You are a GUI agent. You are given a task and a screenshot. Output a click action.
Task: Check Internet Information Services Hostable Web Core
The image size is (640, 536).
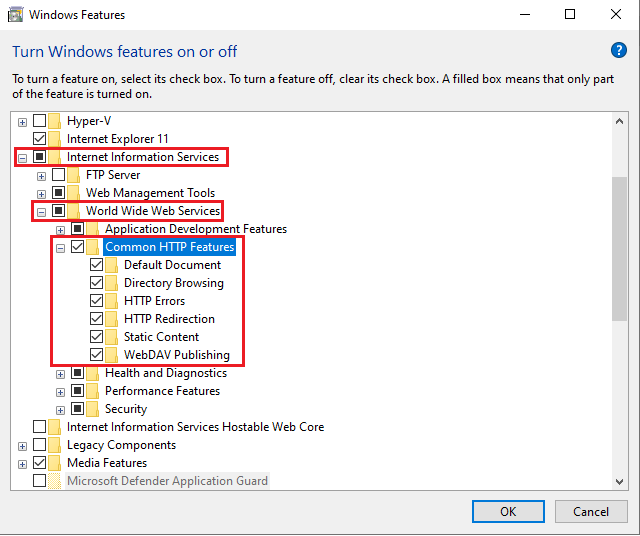(40, 427)
